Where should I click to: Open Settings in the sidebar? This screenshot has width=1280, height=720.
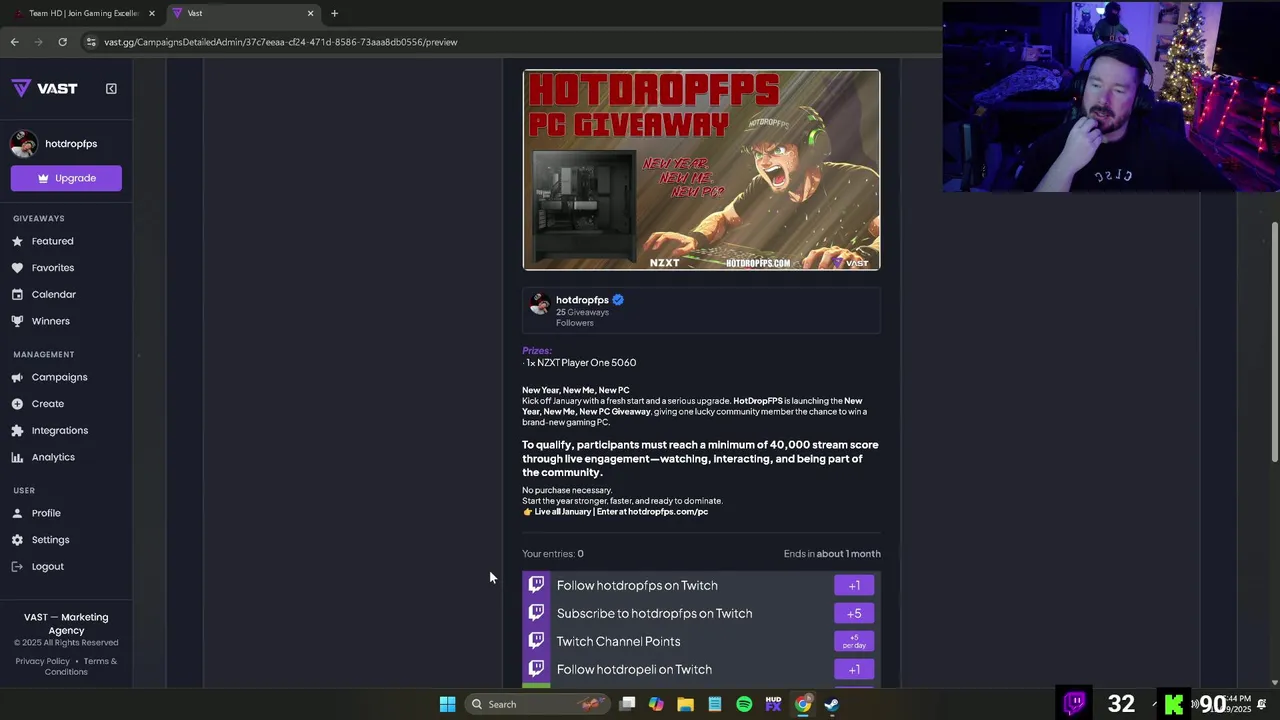(51, 540)
